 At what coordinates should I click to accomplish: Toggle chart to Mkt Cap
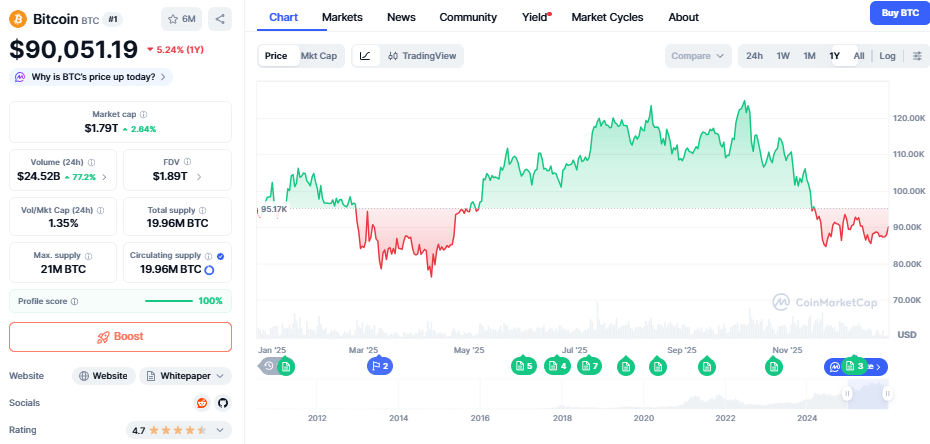(x=319, y=56)
